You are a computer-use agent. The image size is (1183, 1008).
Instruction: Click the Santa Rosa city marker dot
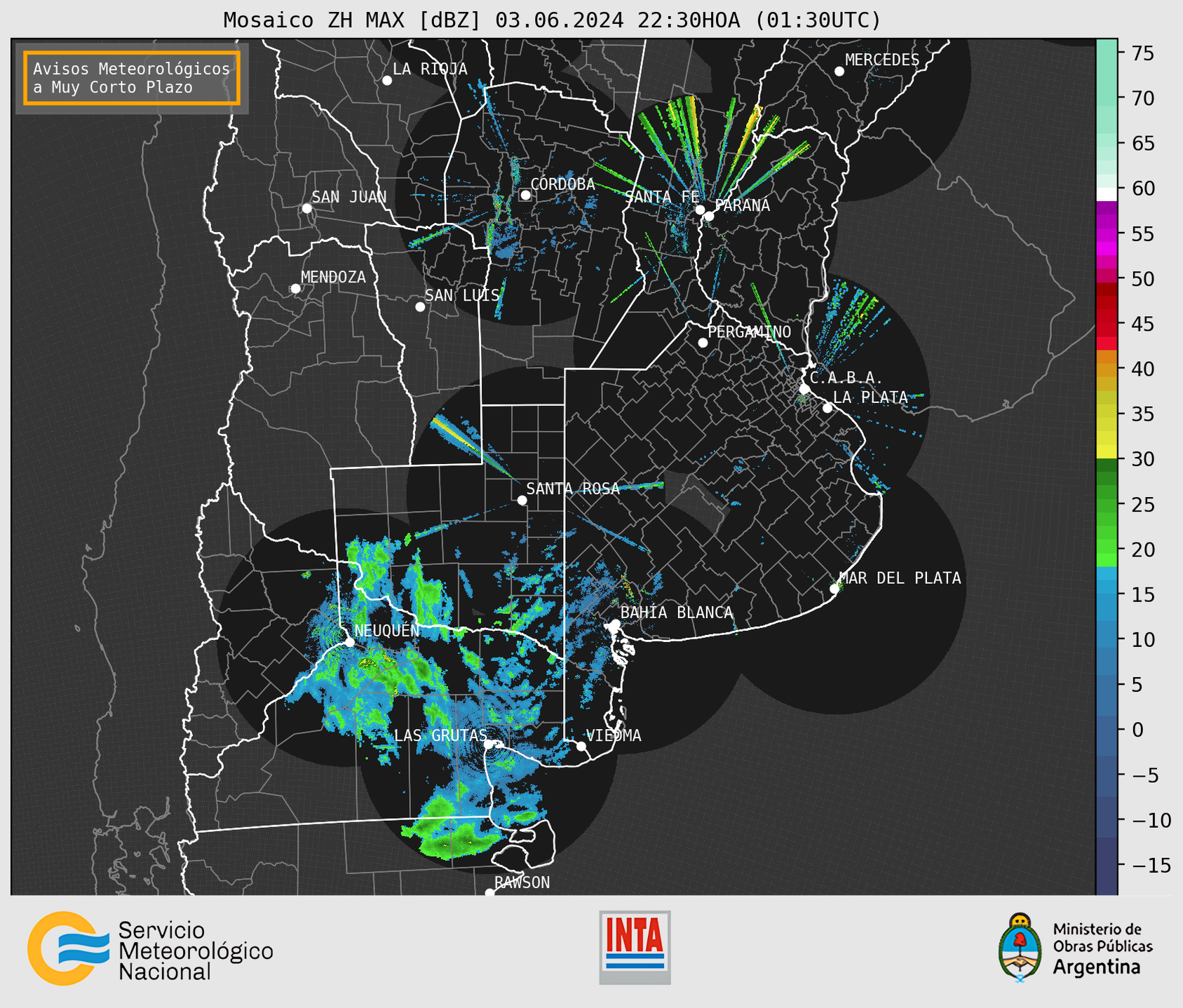[522, 500]
